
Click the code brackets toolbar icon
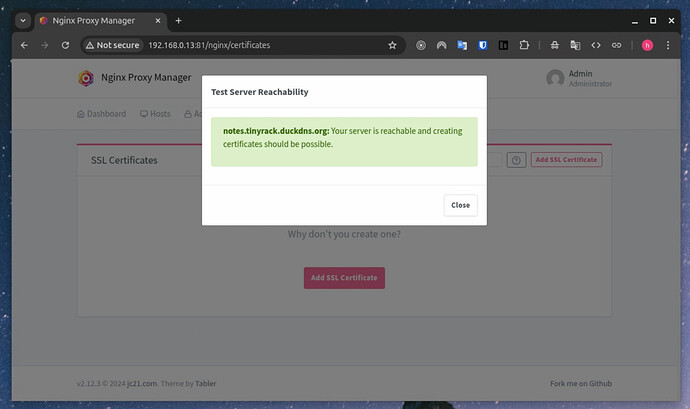point(596,45)
